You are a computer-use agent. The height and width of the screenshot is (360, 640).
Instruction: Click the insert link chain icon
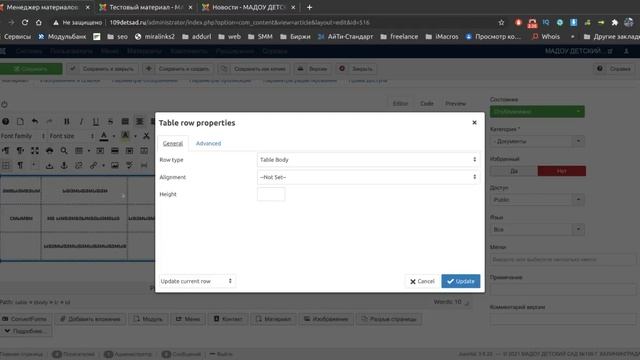[x=93, y=165]
